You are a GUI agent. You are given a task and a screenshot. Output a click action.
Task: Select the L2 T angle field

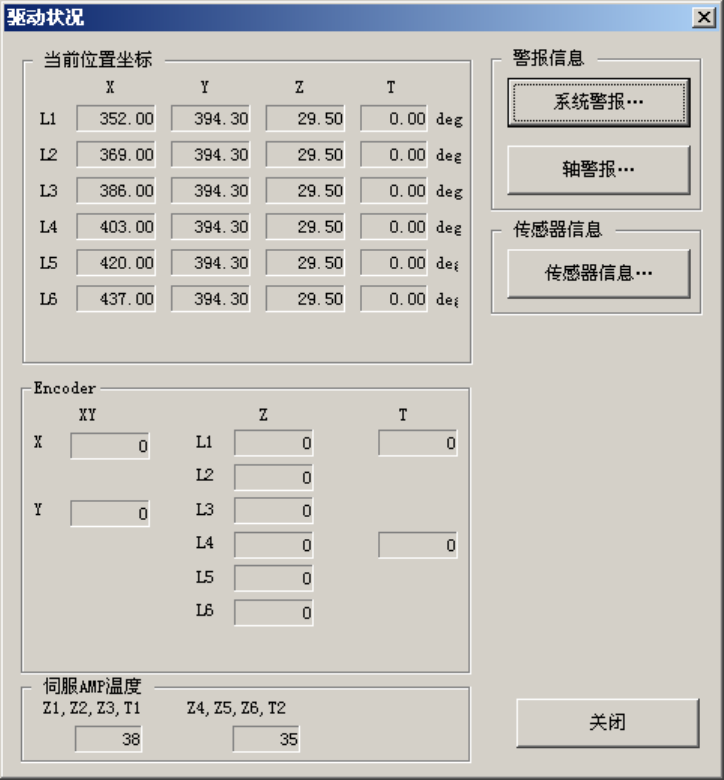(x=394, y=154)
